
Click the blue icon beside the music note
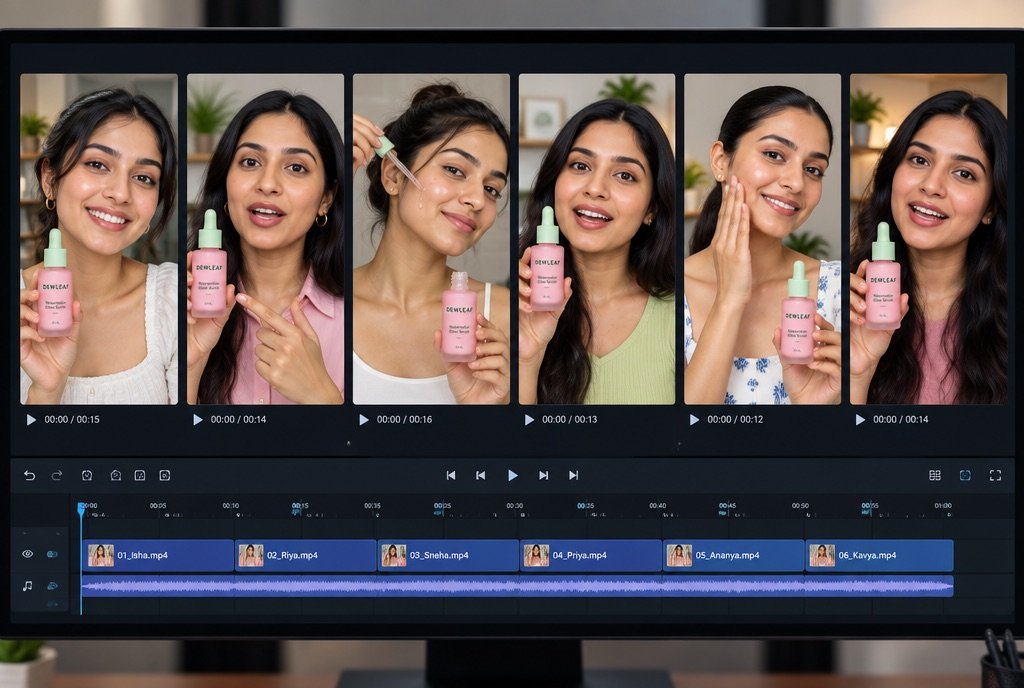pyautogui.click(x=52, y=586)
